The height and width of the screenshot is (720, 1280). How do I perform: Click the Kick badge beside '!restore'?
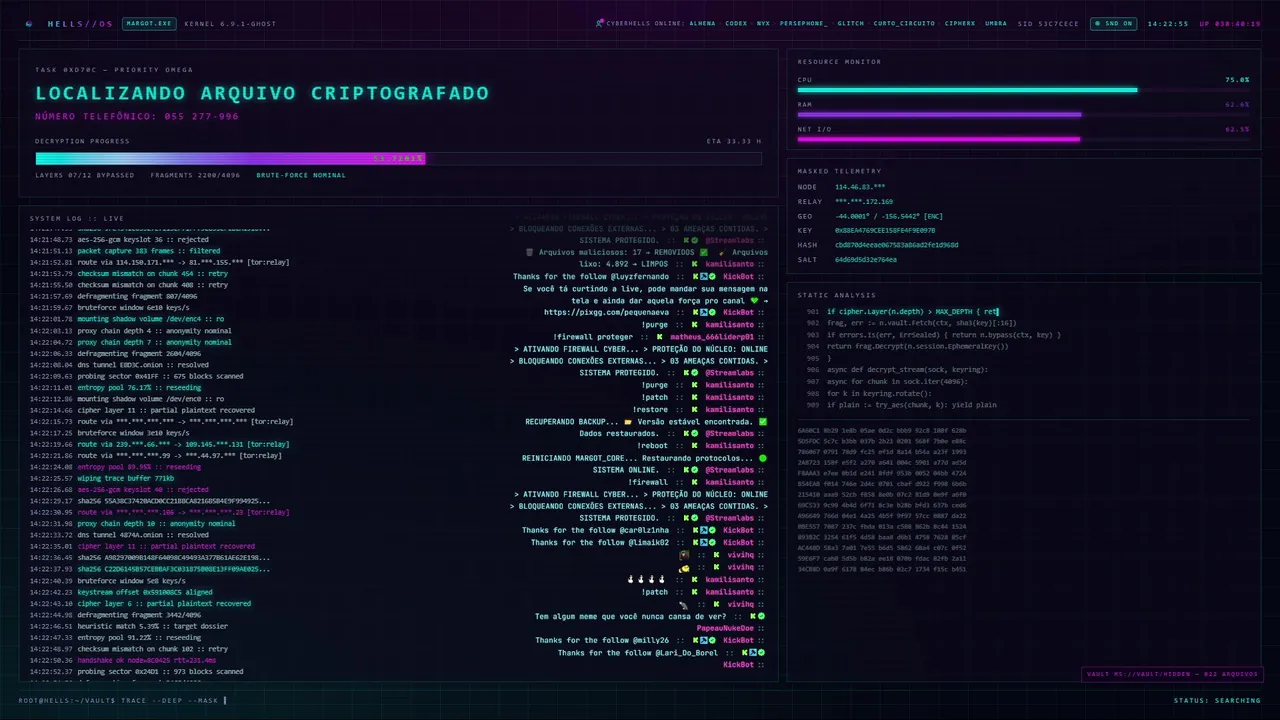pyautogui.click(x=694, y=409)
